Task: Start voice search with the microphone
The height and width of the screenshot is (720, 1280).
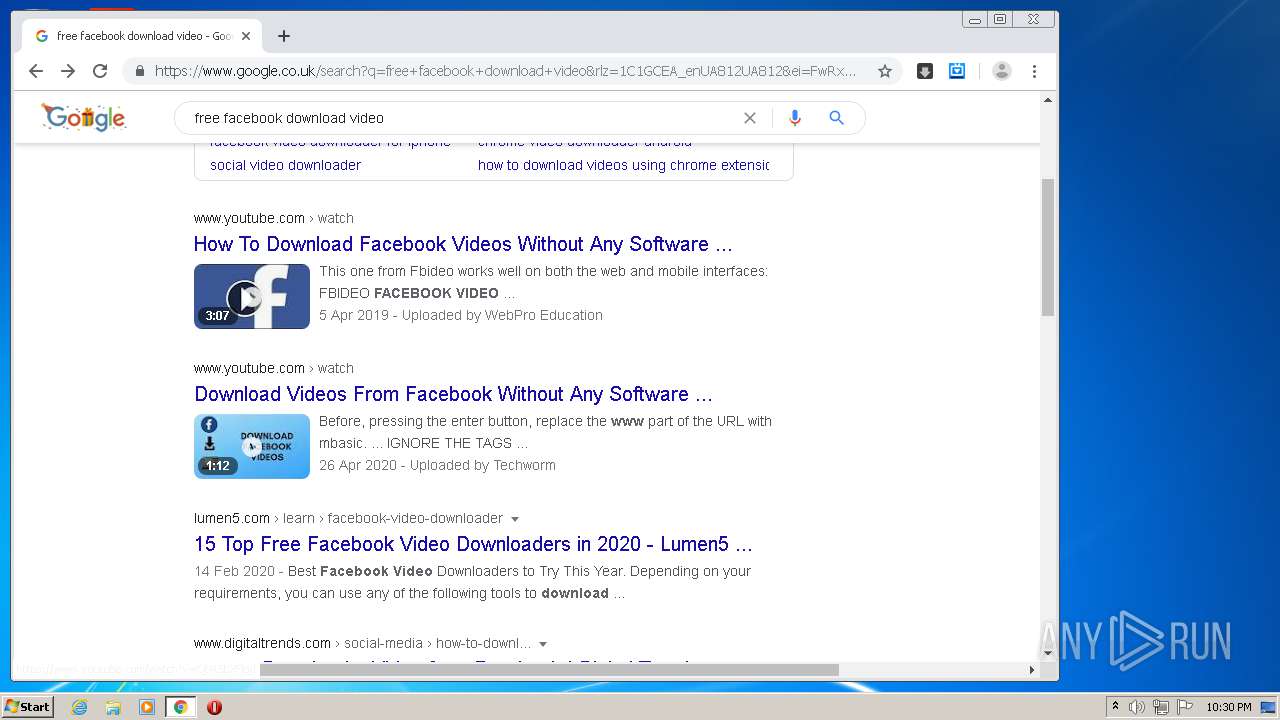Action: 795,118
